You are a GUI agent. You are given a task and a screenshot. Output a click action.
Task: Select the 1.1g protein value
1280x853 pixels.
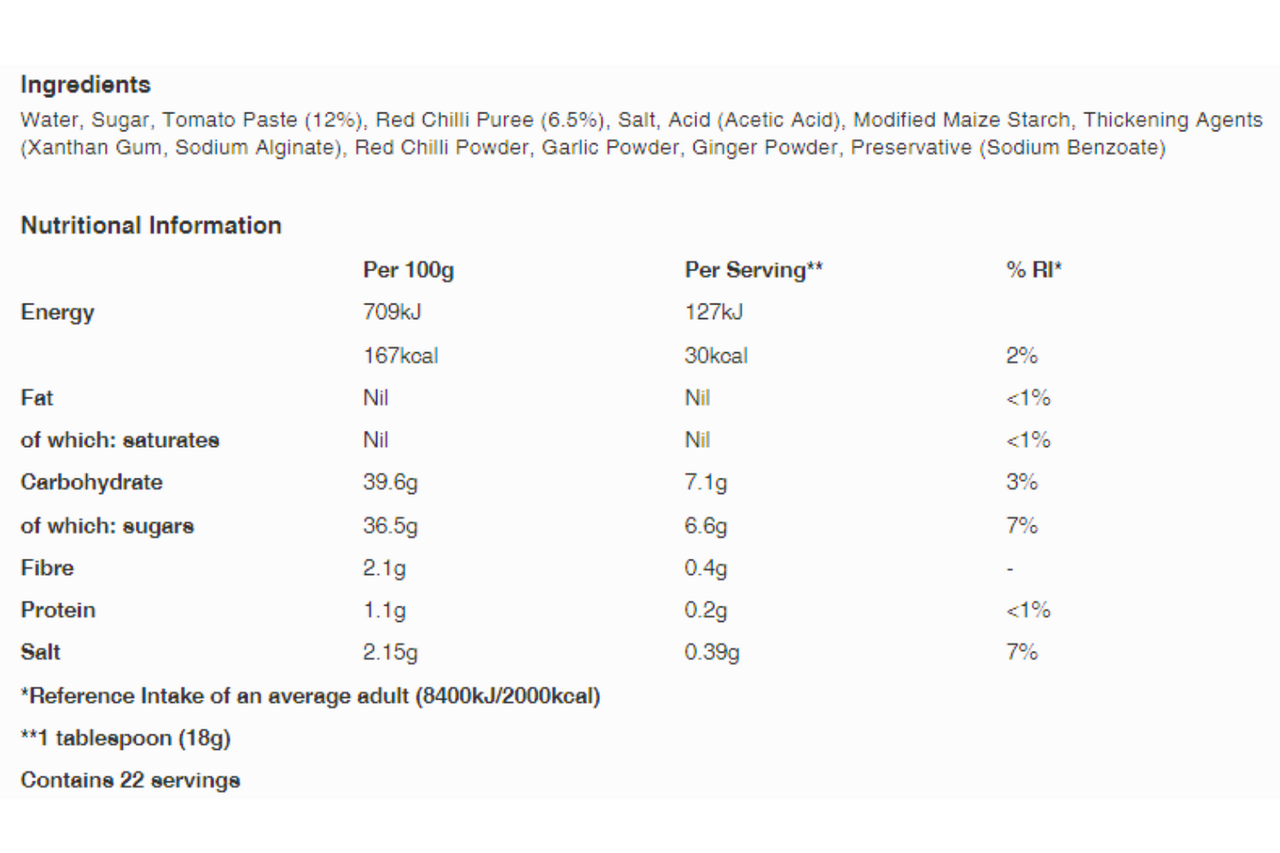[x=384, y=610]
